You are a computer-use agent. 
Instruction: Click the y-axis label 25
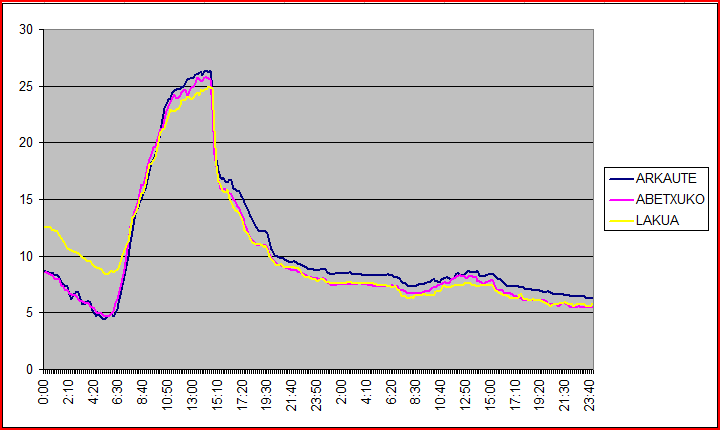pyautogui.click(x=26, y=86)
